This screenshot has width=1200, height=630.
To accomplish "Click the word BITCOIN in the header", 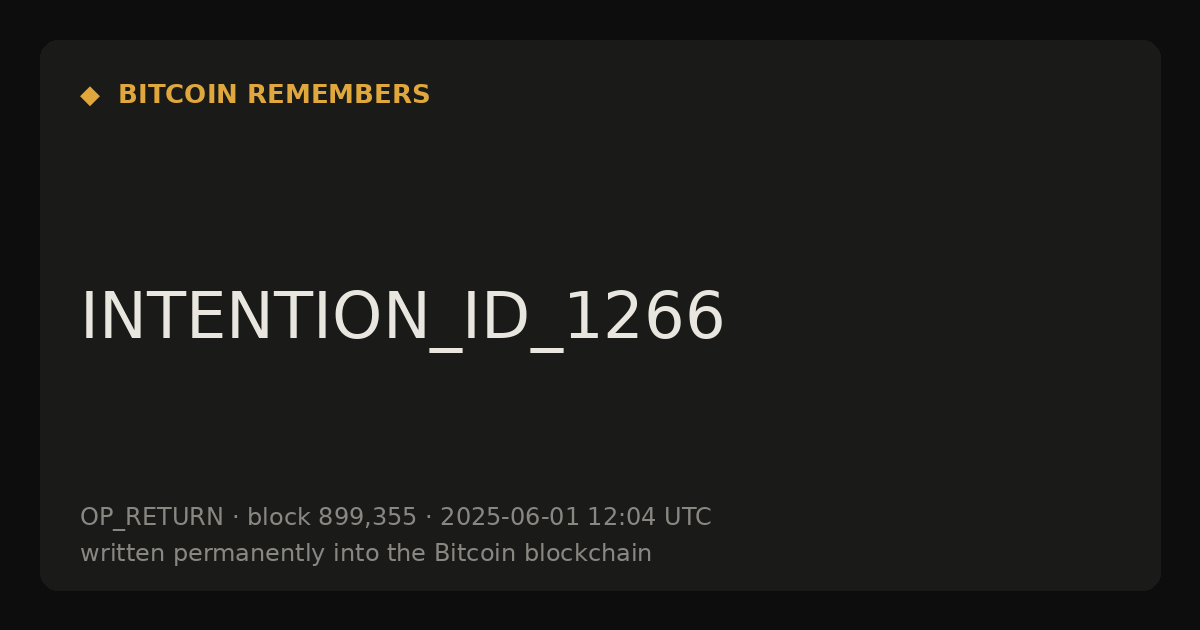I will (178, 95).
